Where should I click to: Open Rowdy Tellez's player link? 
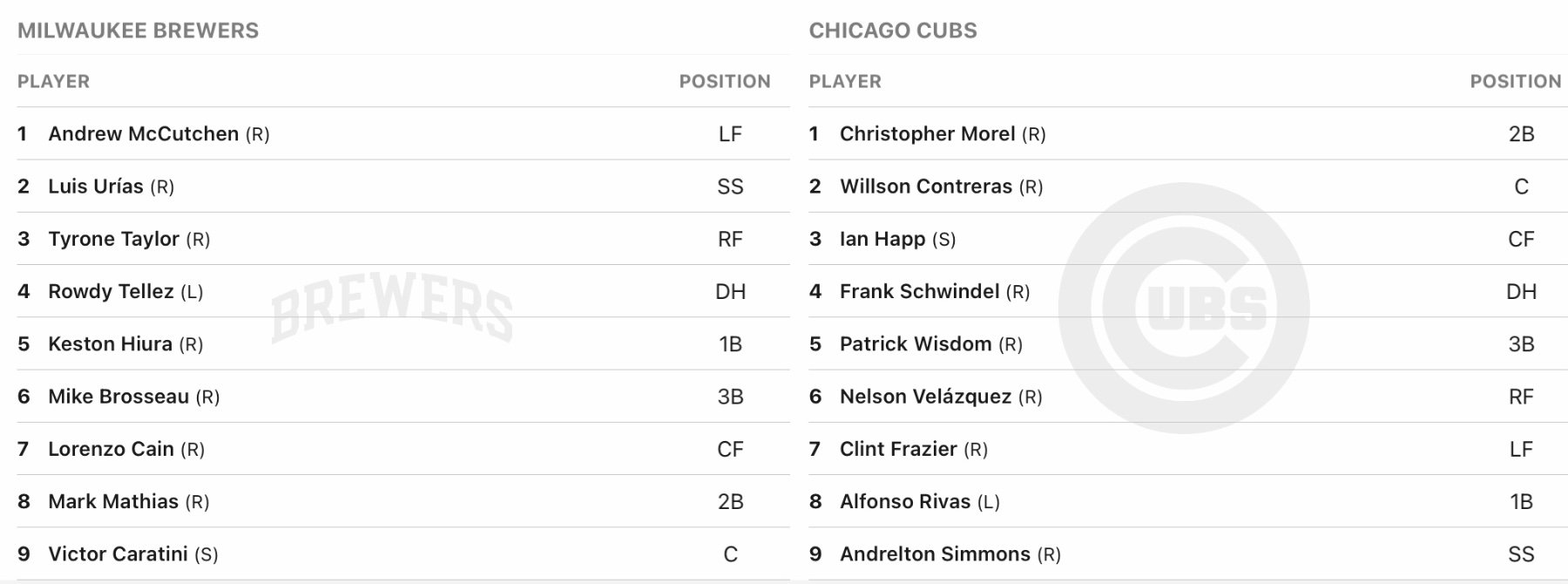(111, 292)
